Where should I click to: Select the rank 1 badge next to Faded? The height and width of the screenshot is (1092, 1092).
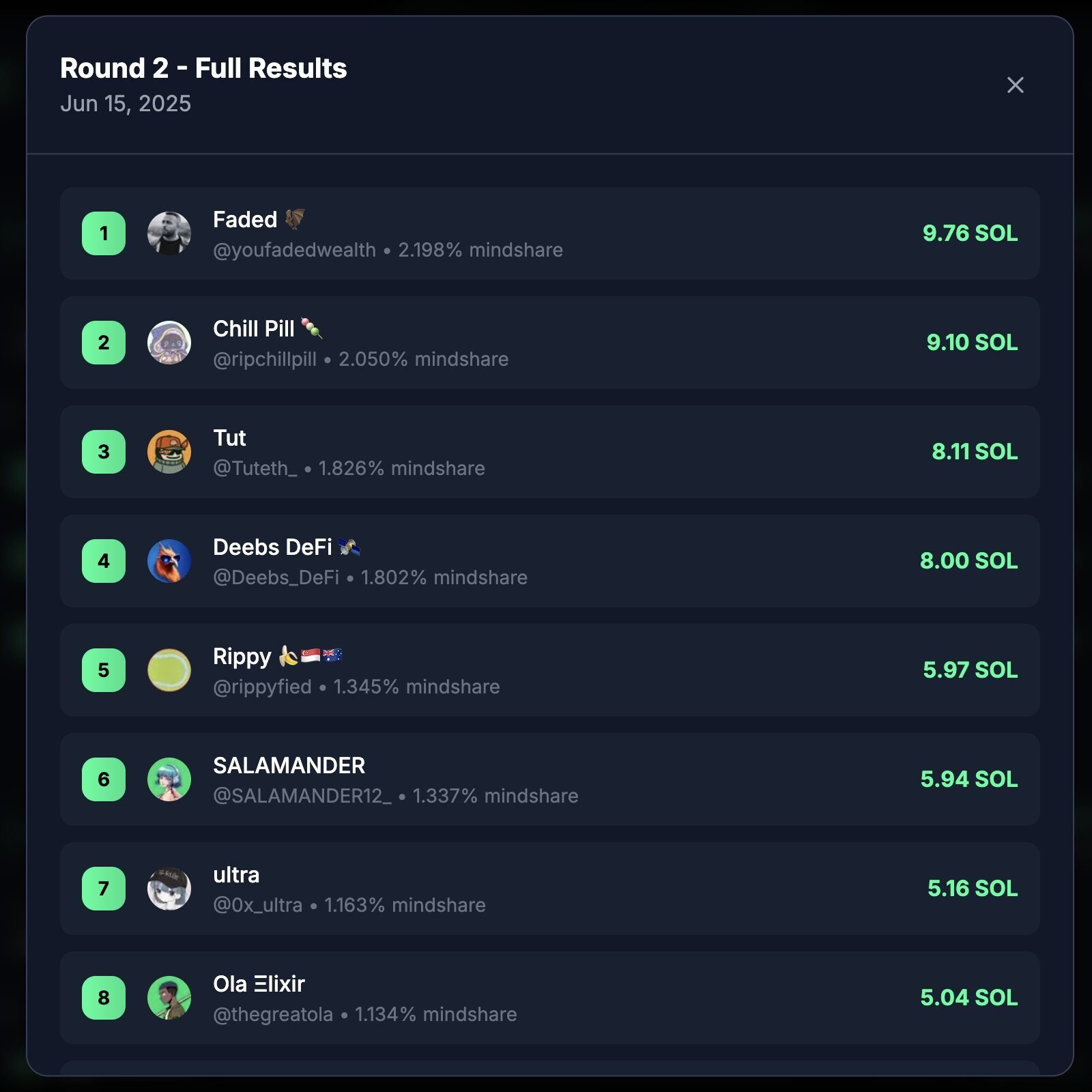104,233
